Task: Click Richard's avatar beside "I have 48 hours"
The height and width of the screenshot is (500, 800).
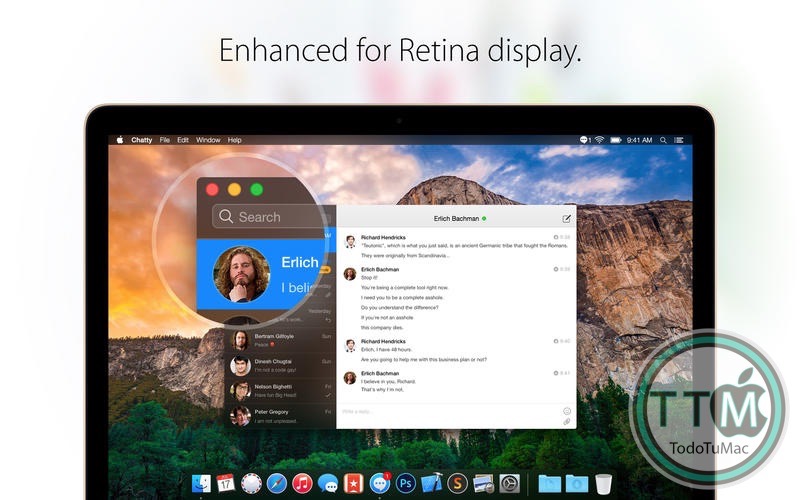Action: pos(350,345)
